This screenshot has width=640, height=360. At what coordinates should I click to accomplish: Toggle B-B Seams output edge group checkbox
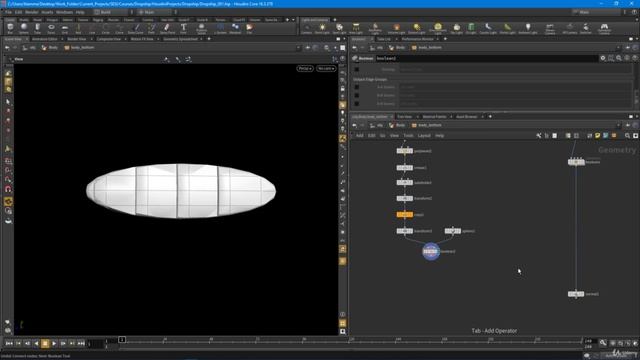(357, 104)
